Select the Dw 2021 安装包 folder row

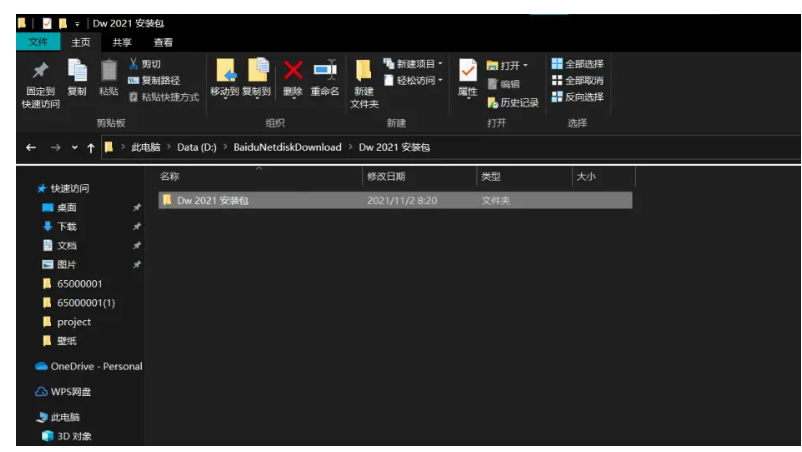tap(395, 200)
